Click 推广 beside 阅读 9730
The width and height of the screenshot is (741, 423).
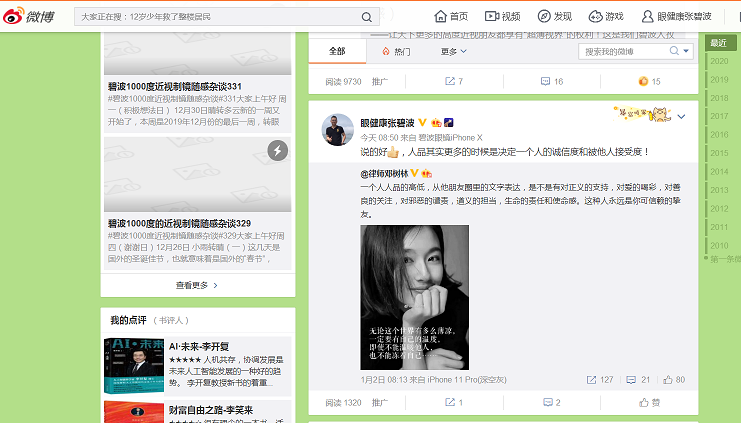pos(379,82)
